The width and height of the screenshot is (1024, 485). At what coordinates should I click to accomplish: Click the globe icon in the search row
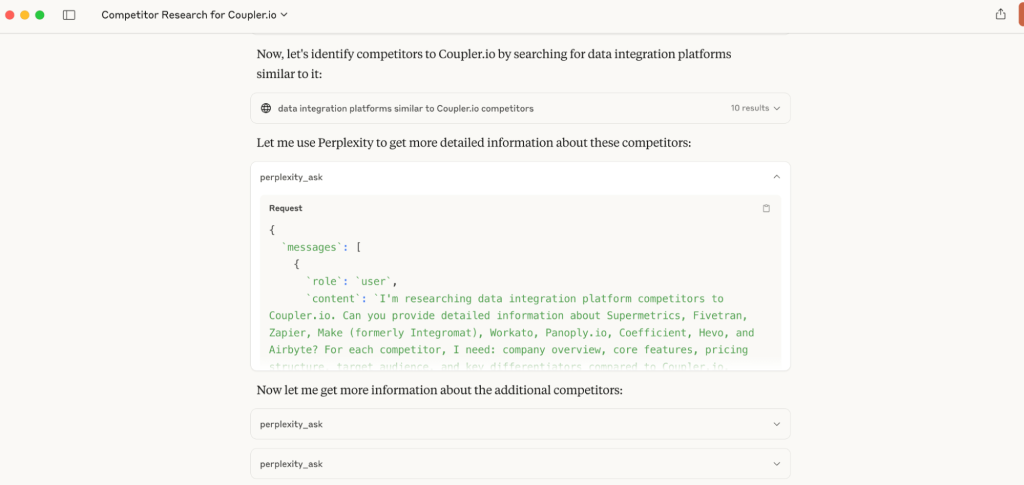[x=266, y=108]
